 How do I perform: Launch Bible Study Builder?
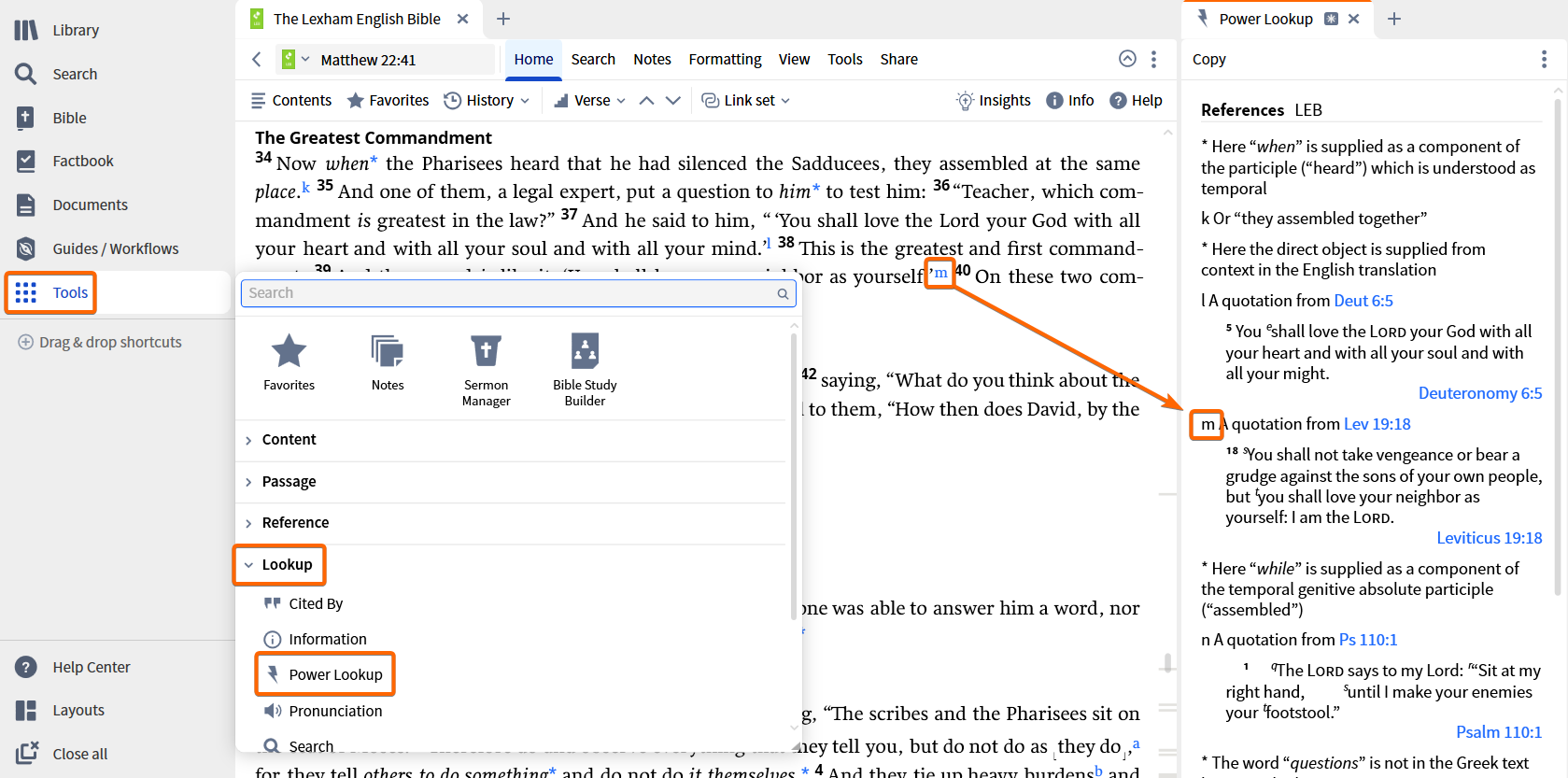(x=585, y=371)
